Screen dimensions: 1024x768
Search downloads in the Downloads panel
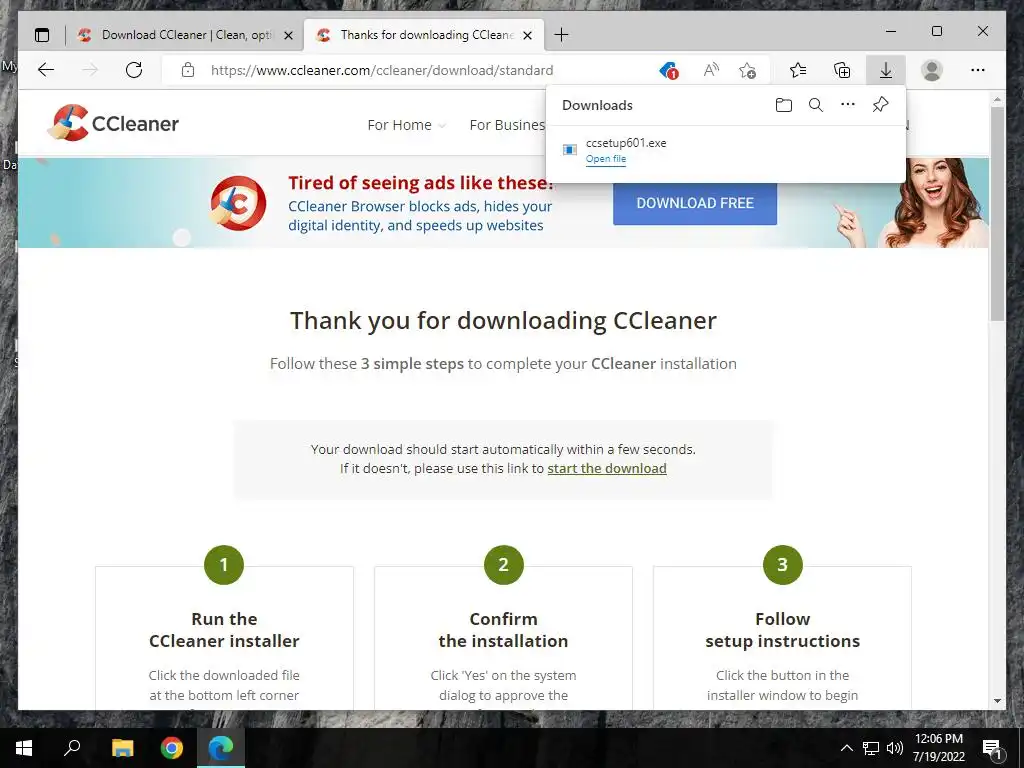(x=816, y=104)
